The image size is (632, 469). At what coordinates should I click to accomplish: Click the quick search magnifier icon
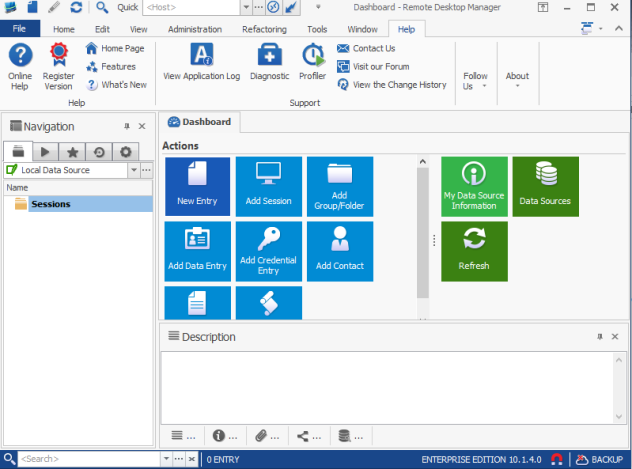point(102,7)
